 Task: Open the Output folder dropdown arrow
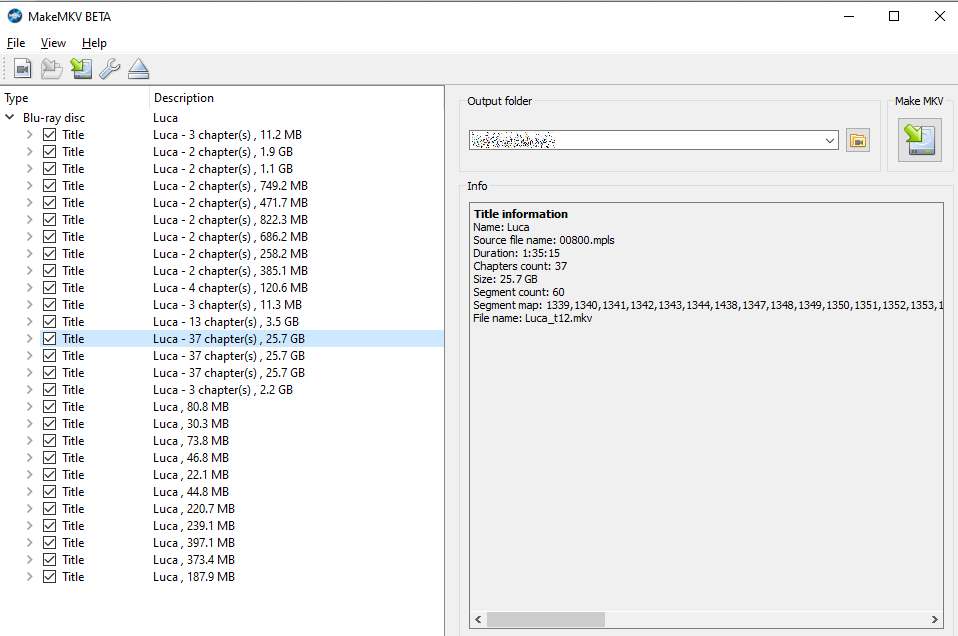[x=829, y=141]
